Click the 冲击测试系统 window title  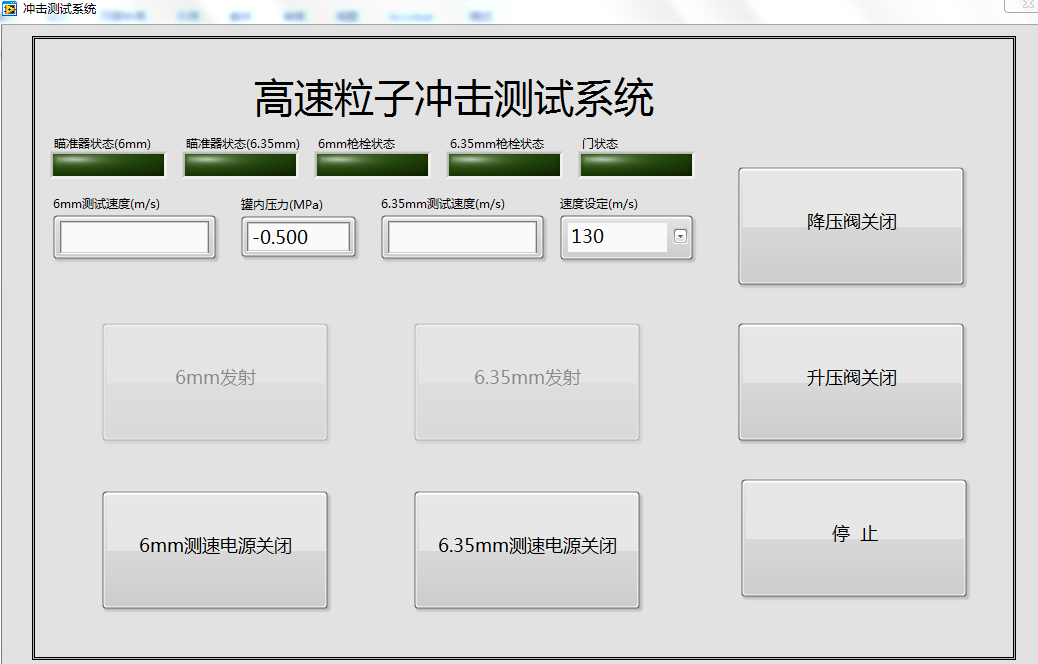(60, 9)
